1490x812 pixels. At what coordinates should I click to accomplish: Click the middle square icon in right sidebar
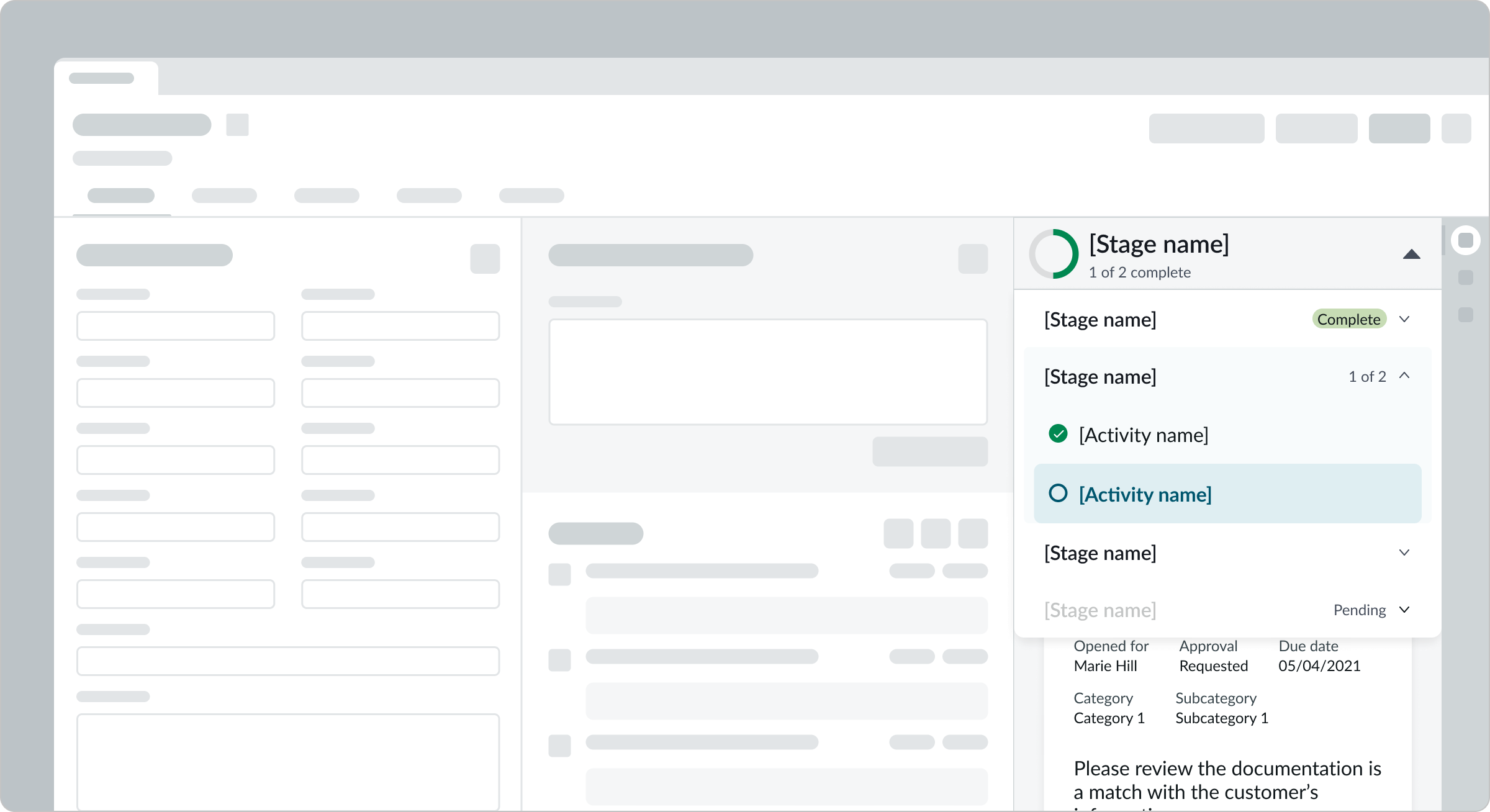tap(1465, 277)
